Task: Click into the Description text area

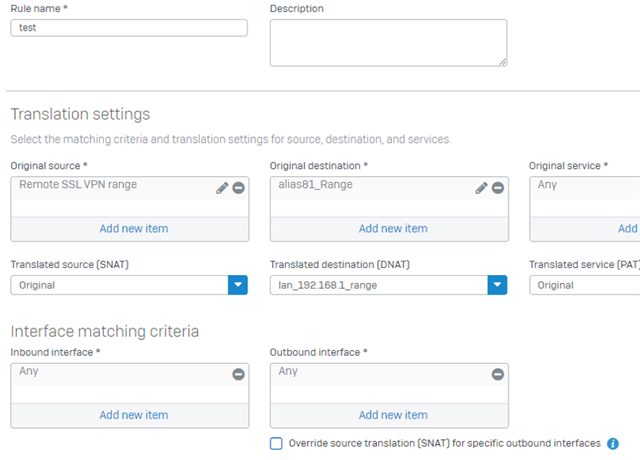Action: point(389,43)
